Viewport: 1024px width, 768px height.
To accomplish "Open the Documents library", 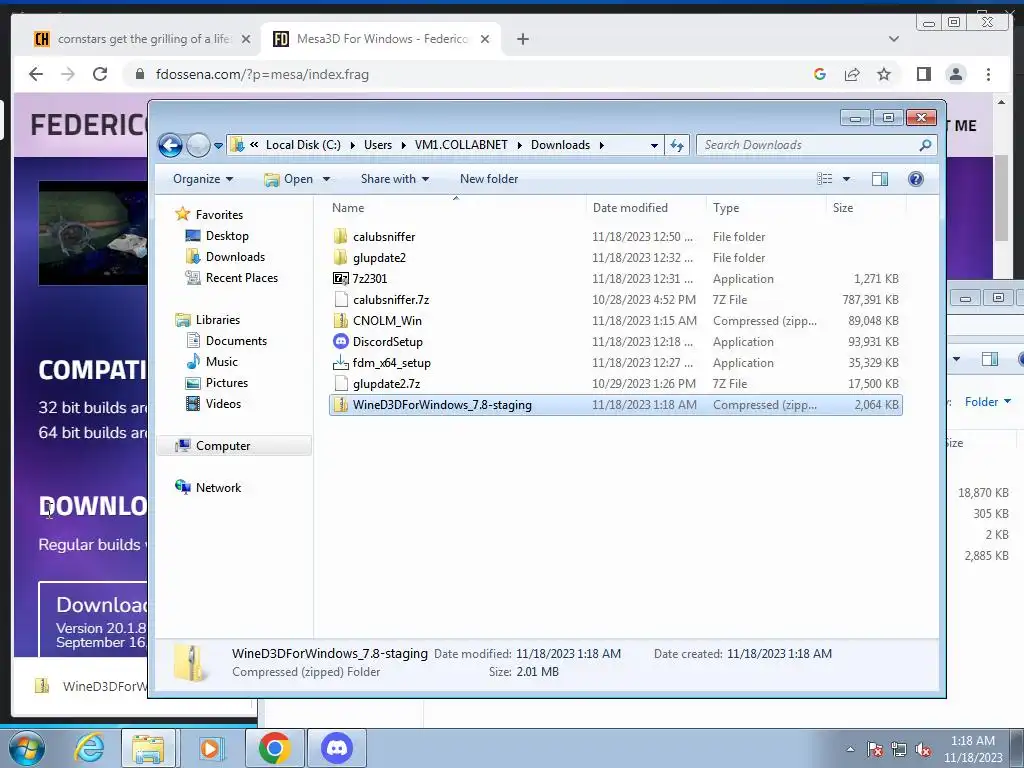I will click(x=236, y=340).
